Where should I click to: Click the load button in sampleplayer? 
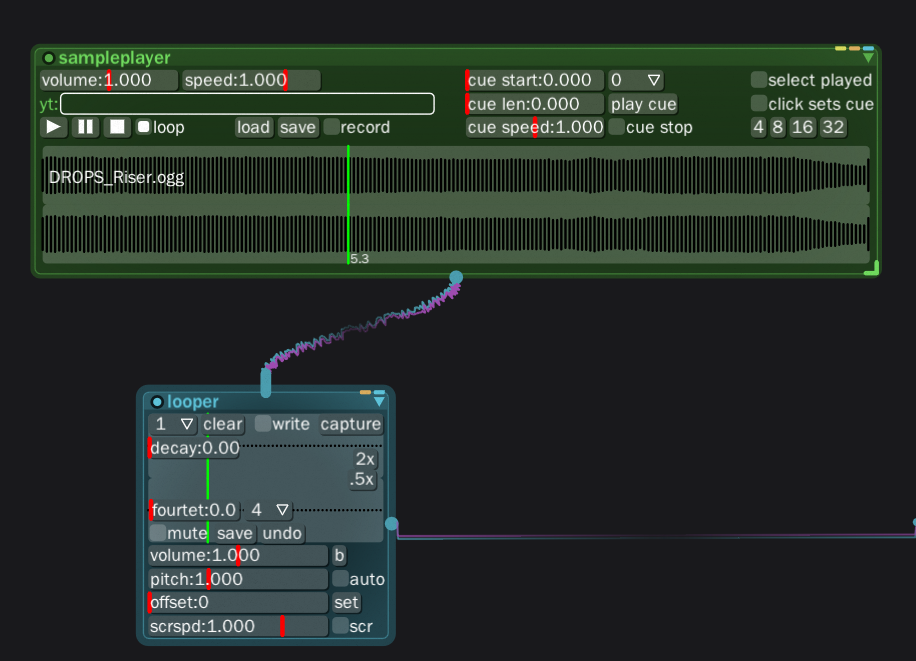tap(253, 127)
